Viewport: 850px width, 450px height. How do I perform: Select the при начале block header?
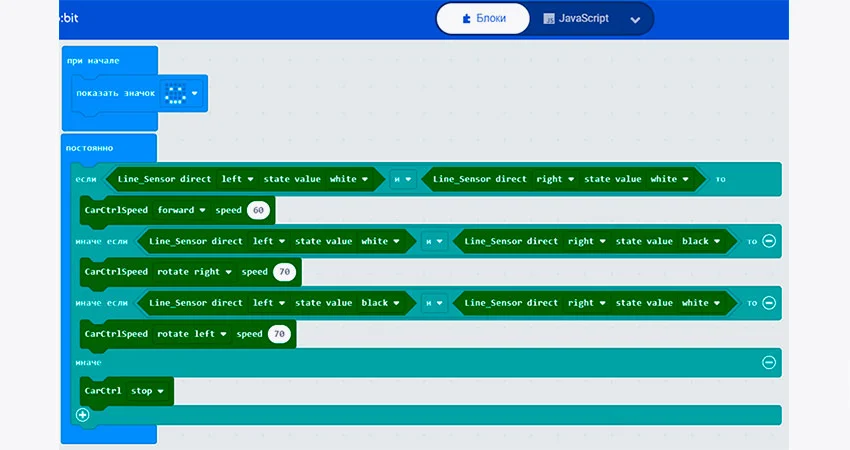(x=93, y=61)
